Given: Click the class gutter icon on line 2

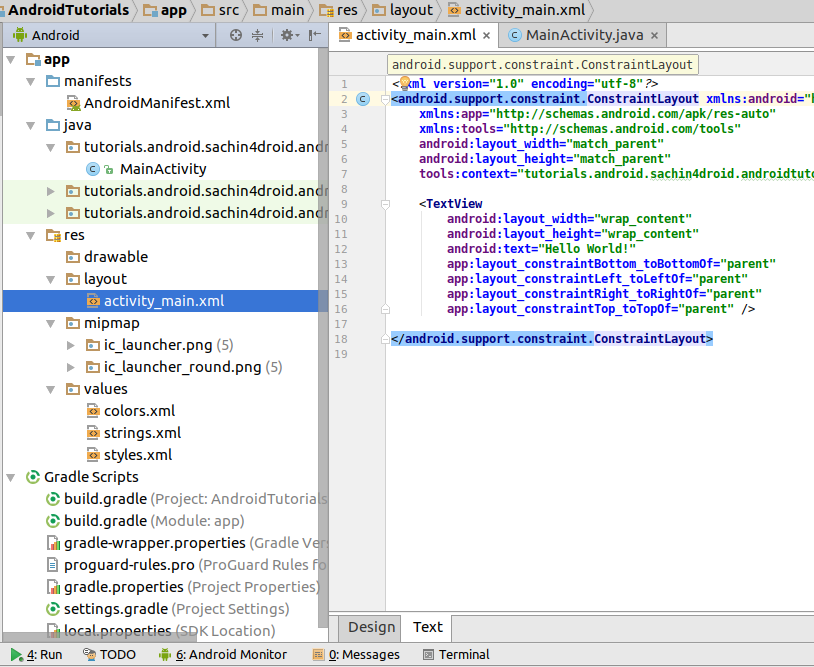Looking at the screenshot, I should pyautogui.click(x=363, y=99).
